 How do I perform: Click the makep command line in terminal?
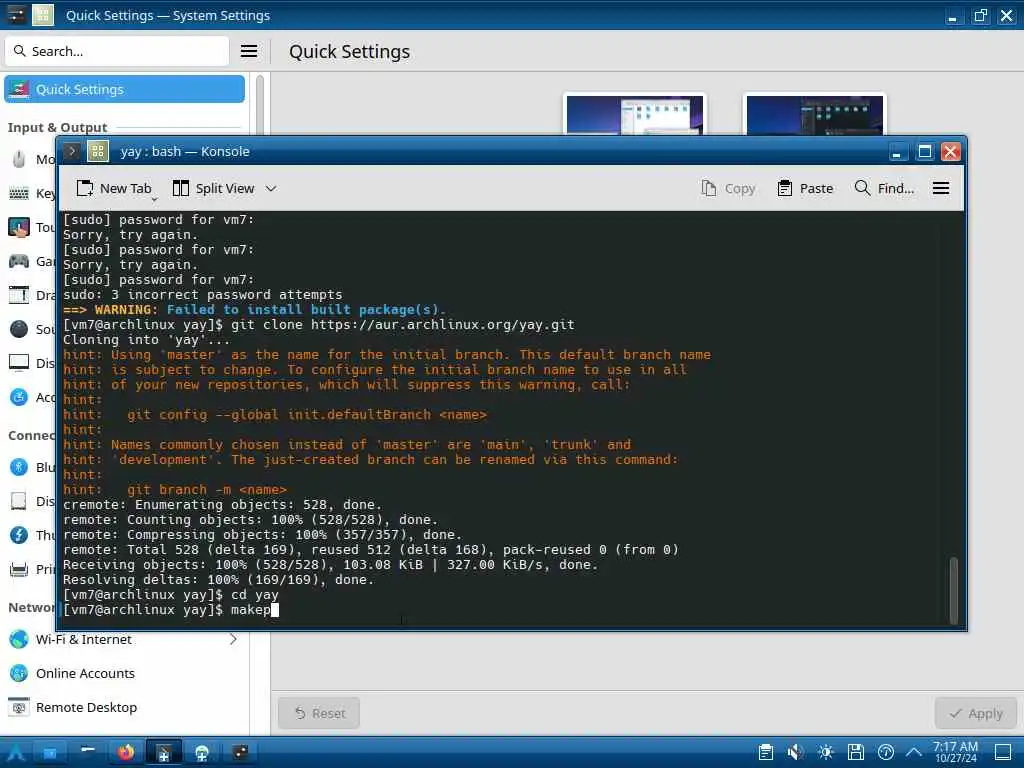170,609
